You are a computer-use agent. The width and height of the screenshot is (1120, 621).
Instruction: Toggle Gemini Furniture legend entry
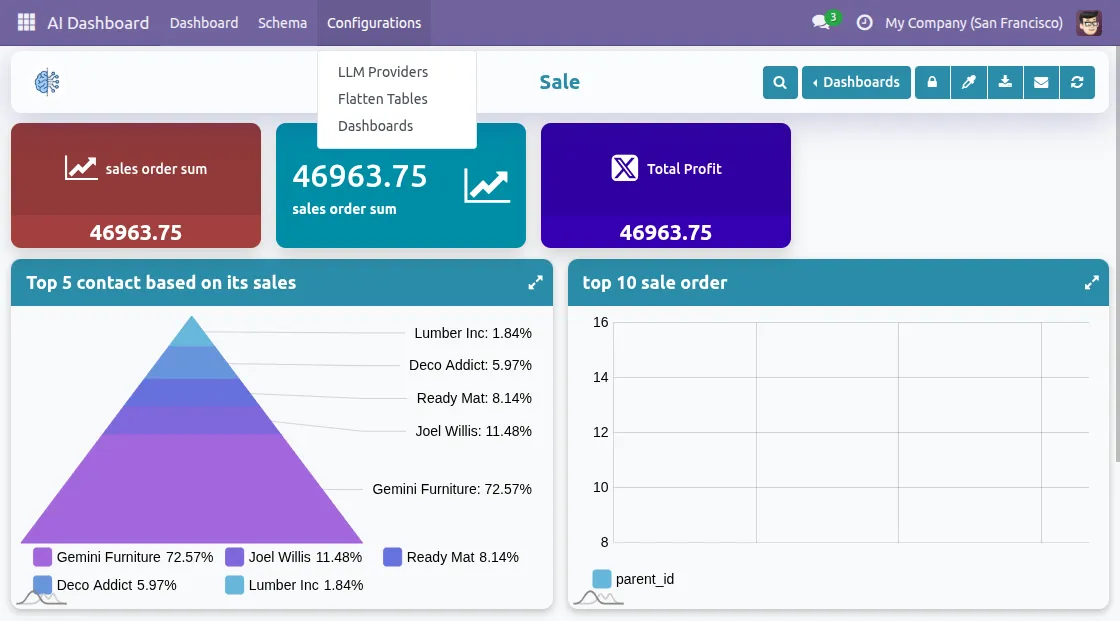click(123, 557)
